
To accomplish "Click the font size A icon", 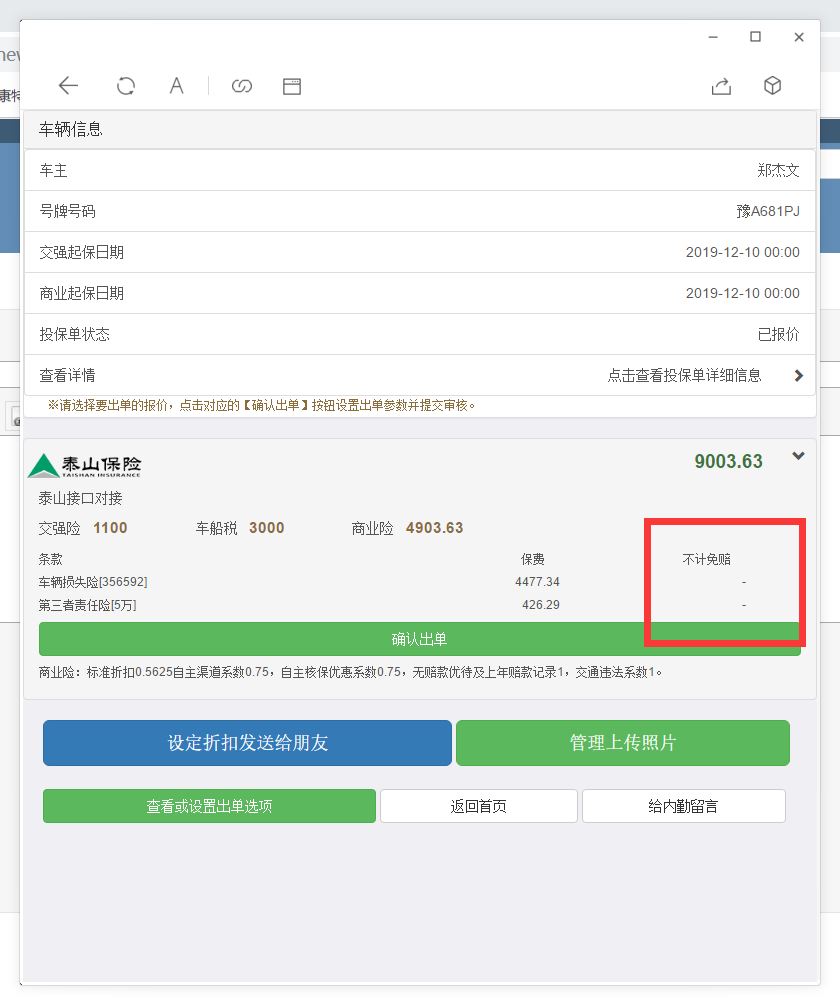I will [x=176, y=86].
